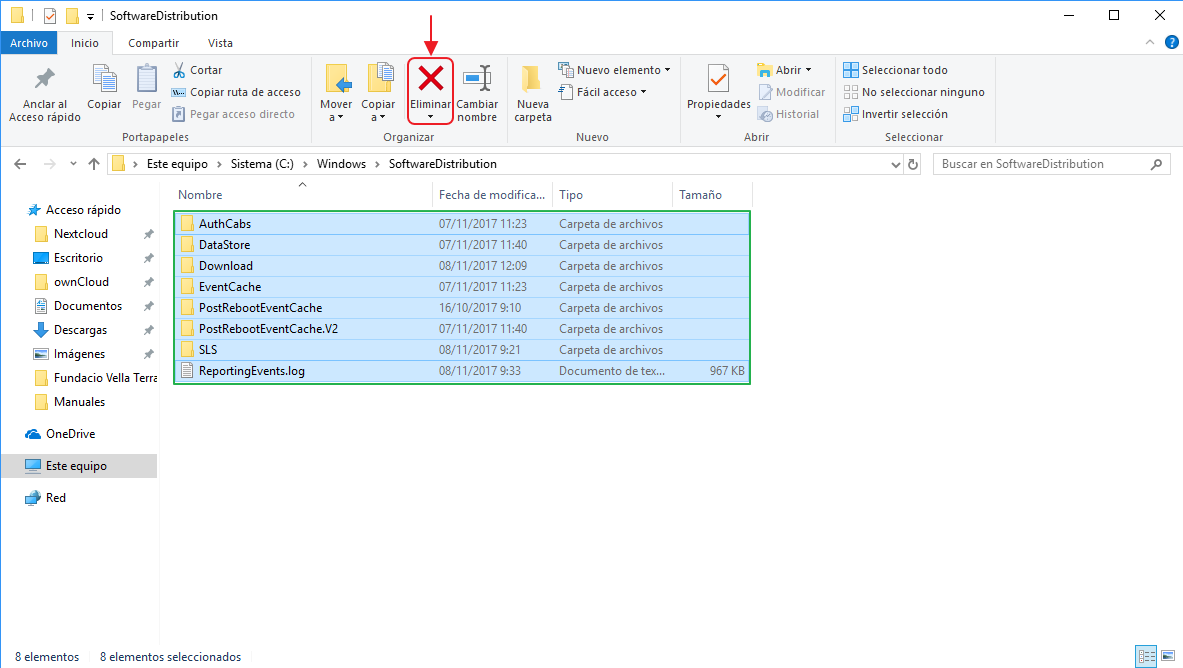This screenshot has width=1183, height=668.
Task: Switch to details view mode
Action: pos(1147,657)
